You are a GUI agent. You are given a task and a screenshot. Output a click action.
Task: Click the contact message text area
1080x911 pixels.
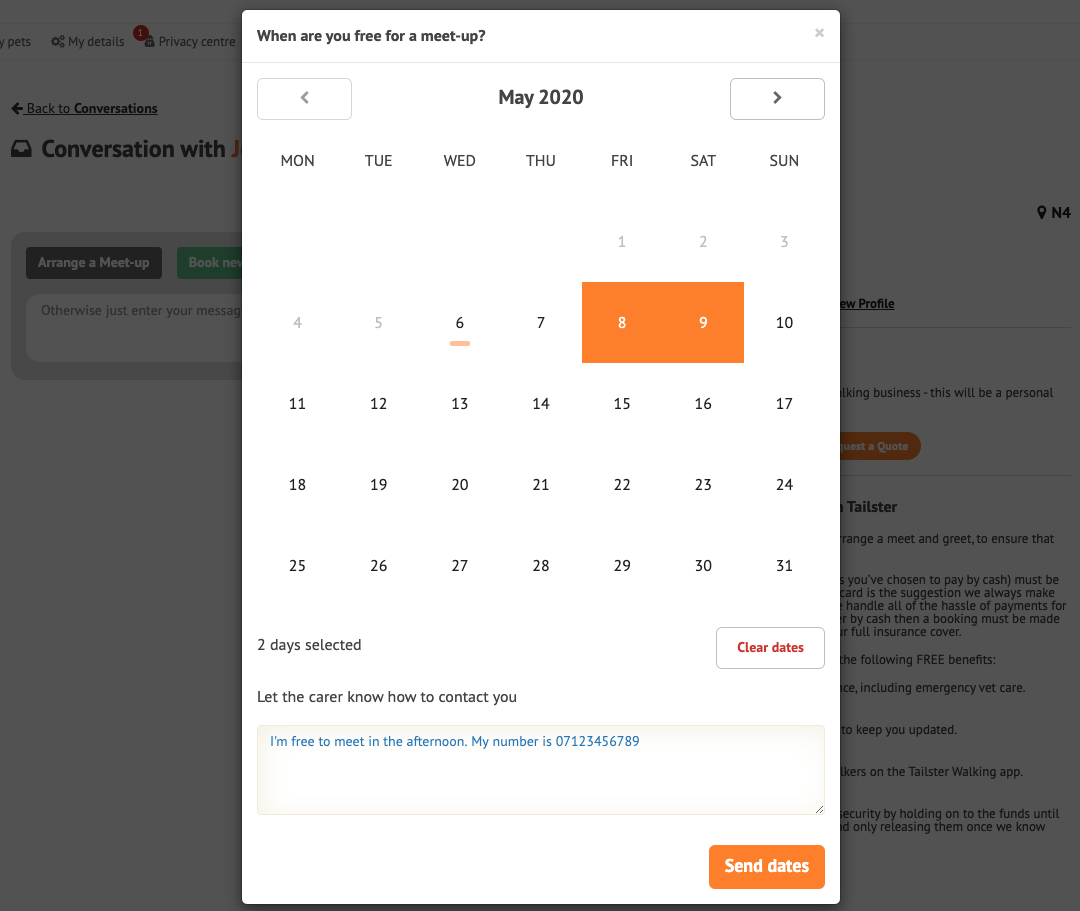[x=541, y=770]
